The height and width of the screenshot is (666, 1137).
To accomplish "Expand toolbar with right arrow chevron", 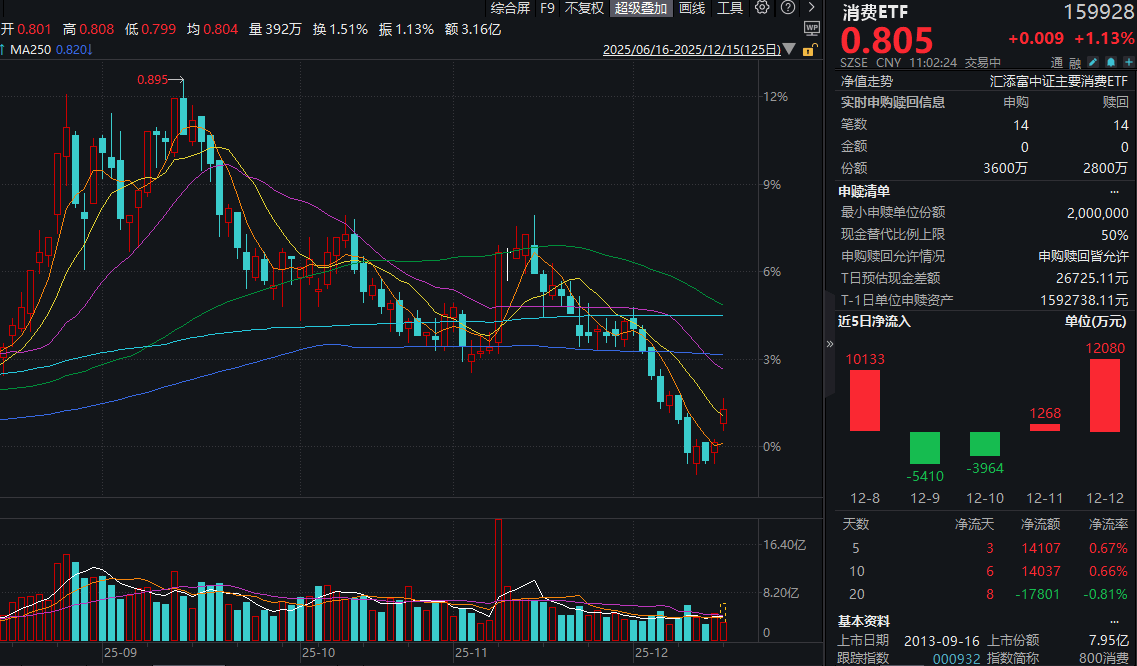I will tap(811, 8).
